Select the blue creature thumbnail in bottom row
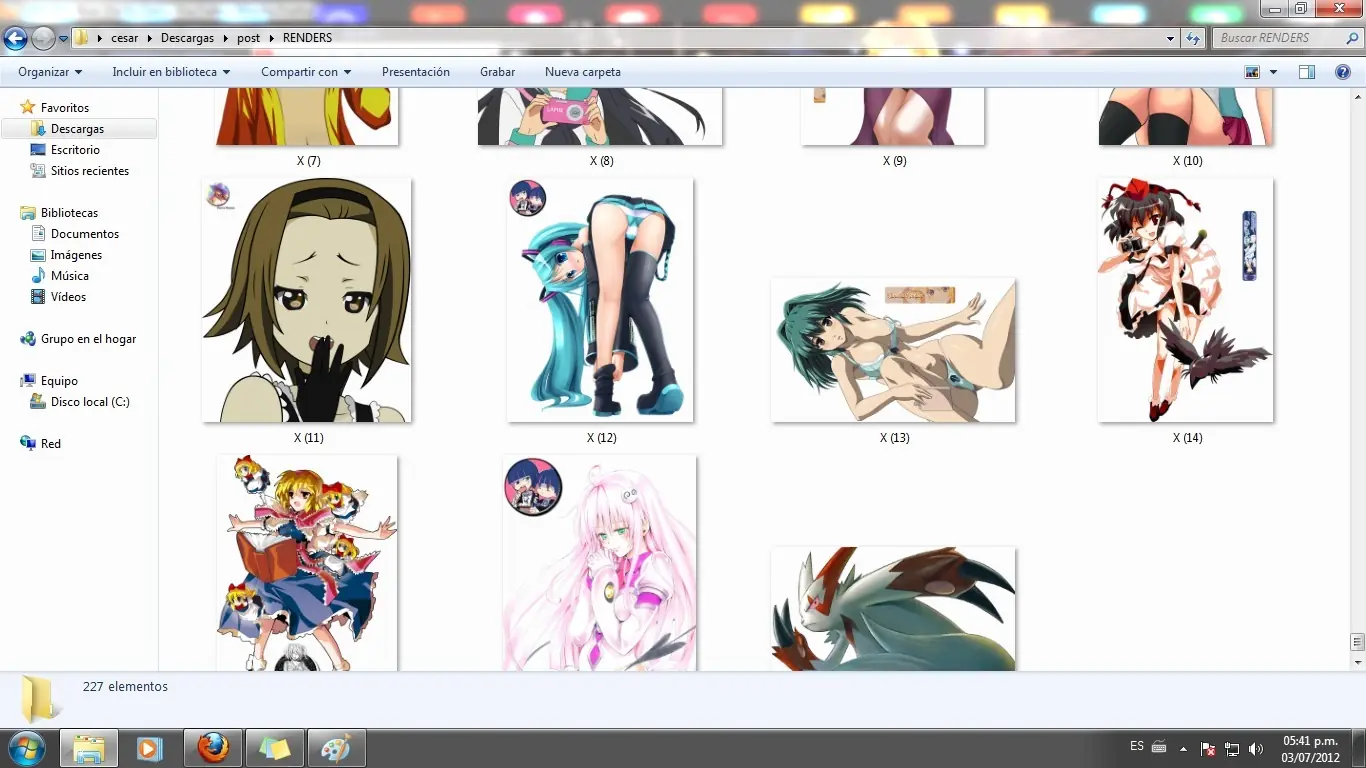Image resolution: width=1366 pixels, height=768 pixels. coord(893,608)
